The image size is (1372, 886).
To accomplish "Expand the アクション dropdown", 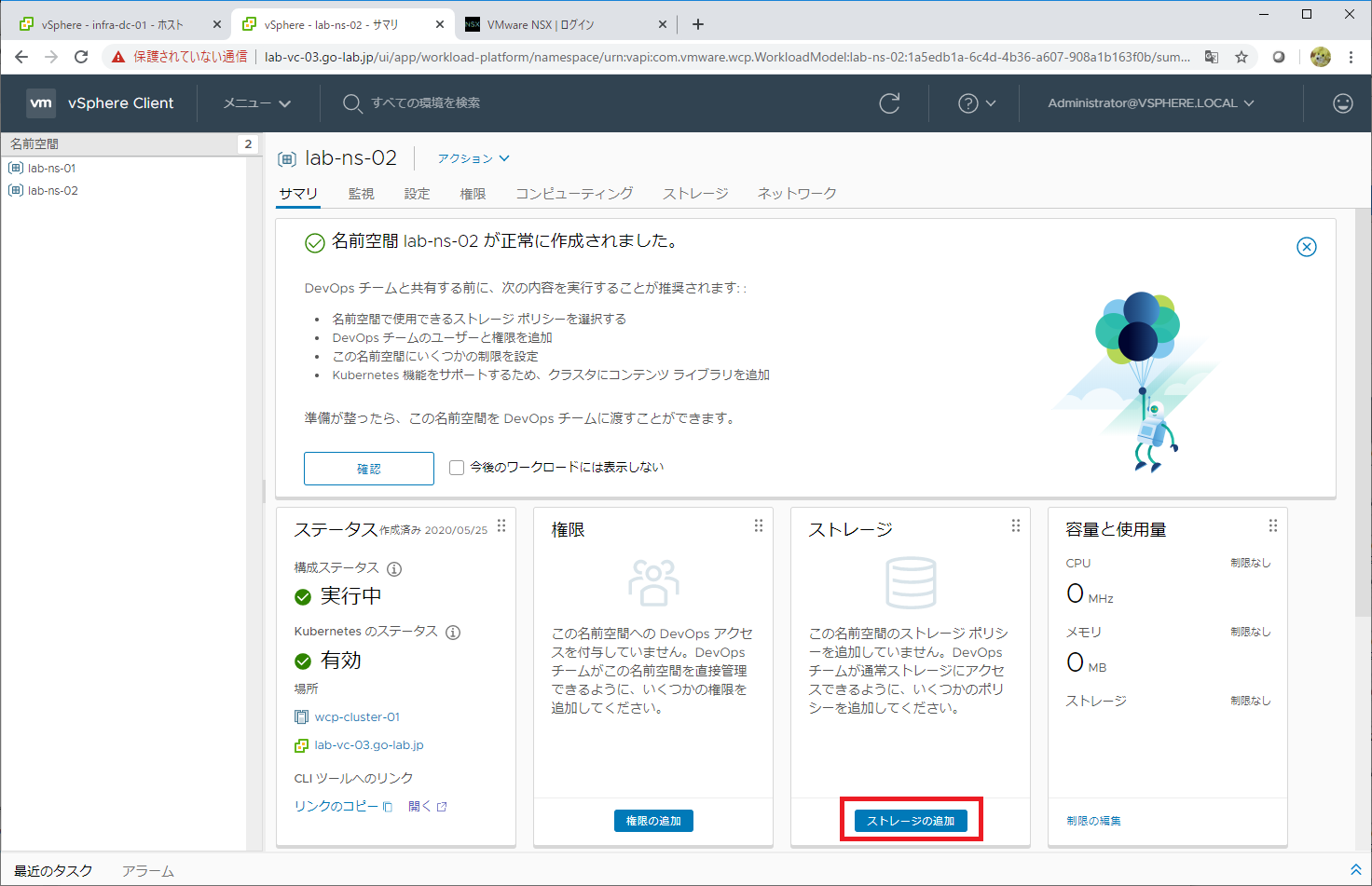I will [x=473, y=158].
